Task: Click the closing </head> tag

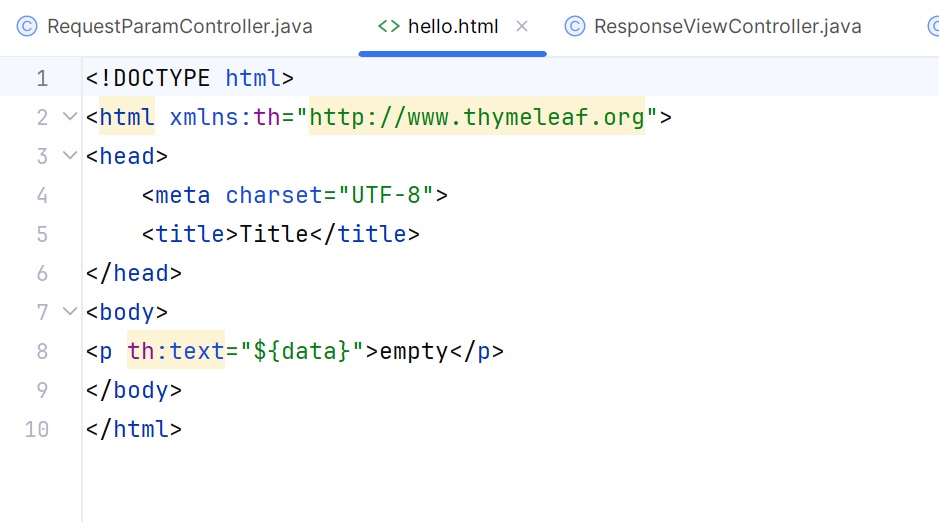Action: pos(134,273)
